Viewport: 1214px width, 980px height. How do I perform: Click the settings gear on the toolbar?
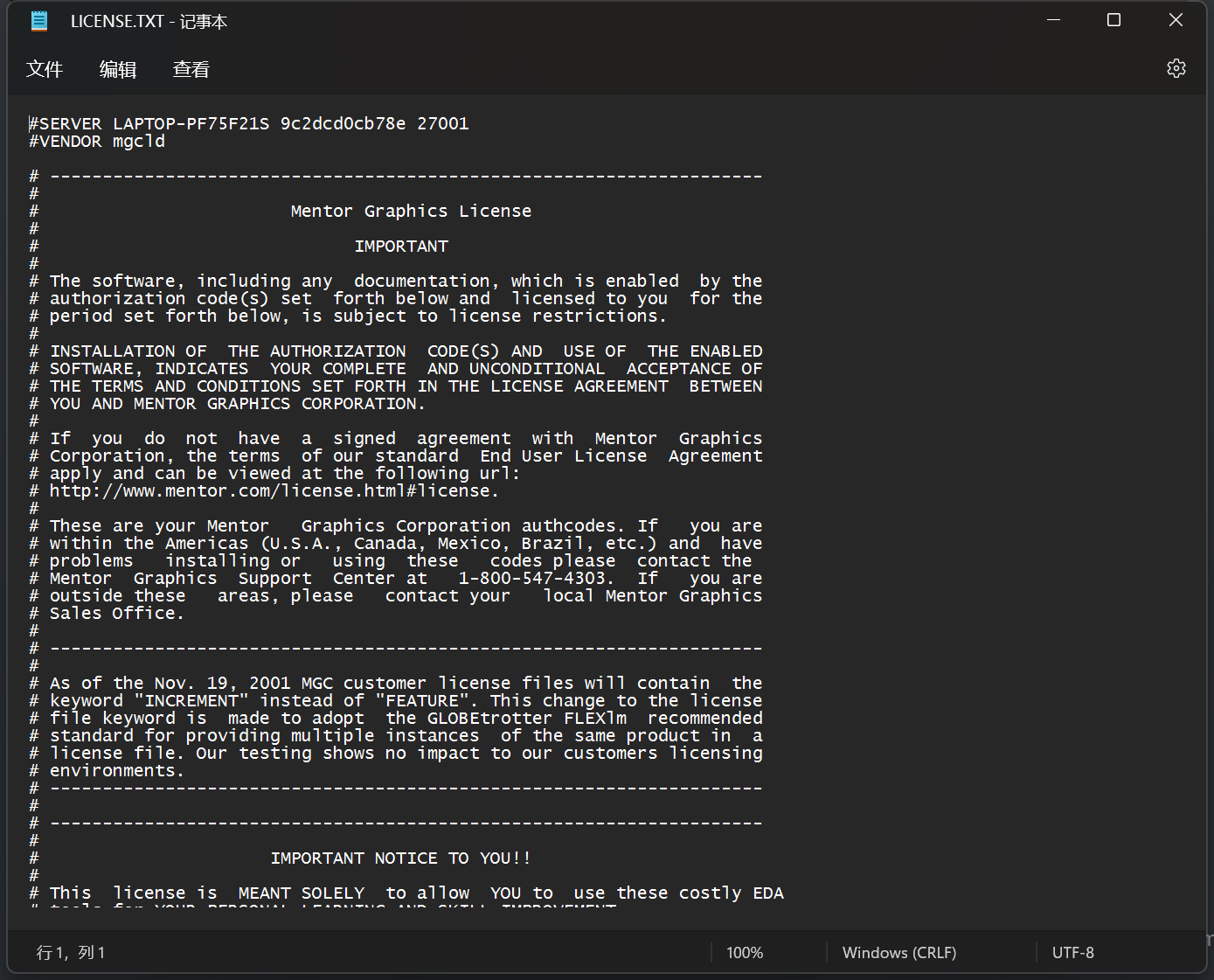point(1176,68)
